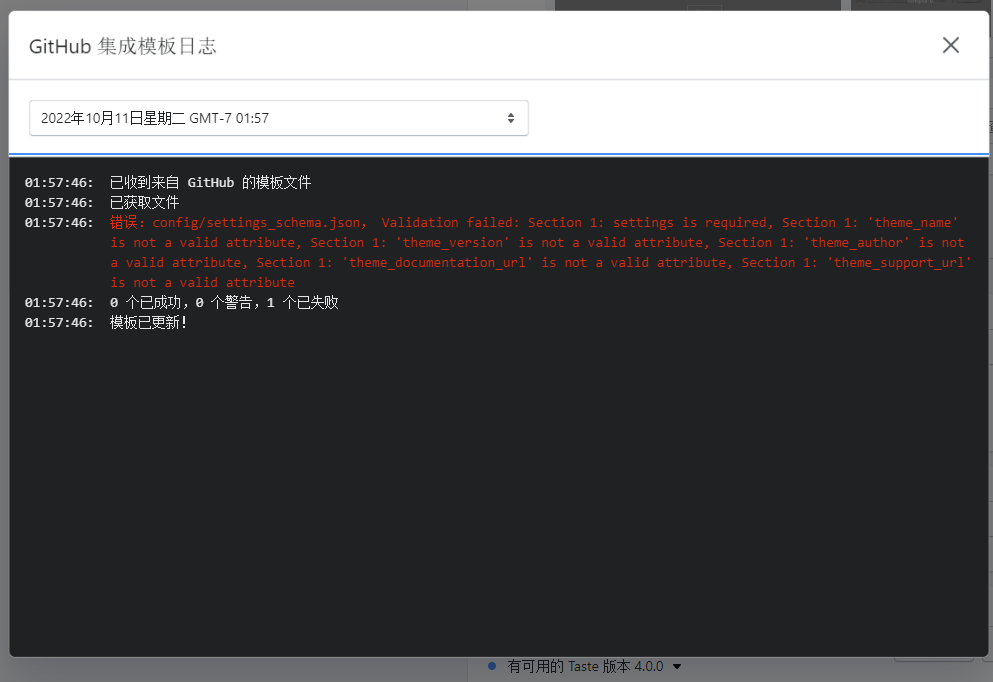Click the blue status dot before 有可用的
Screen dimensions: 993x682
(492, 666)
